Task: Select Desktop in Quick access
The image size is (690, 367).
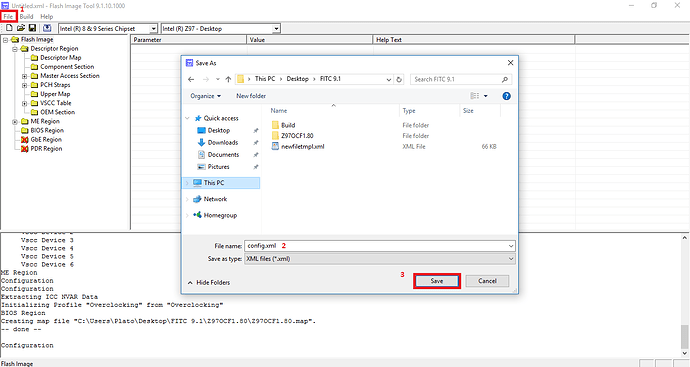Action: [219, 131]
